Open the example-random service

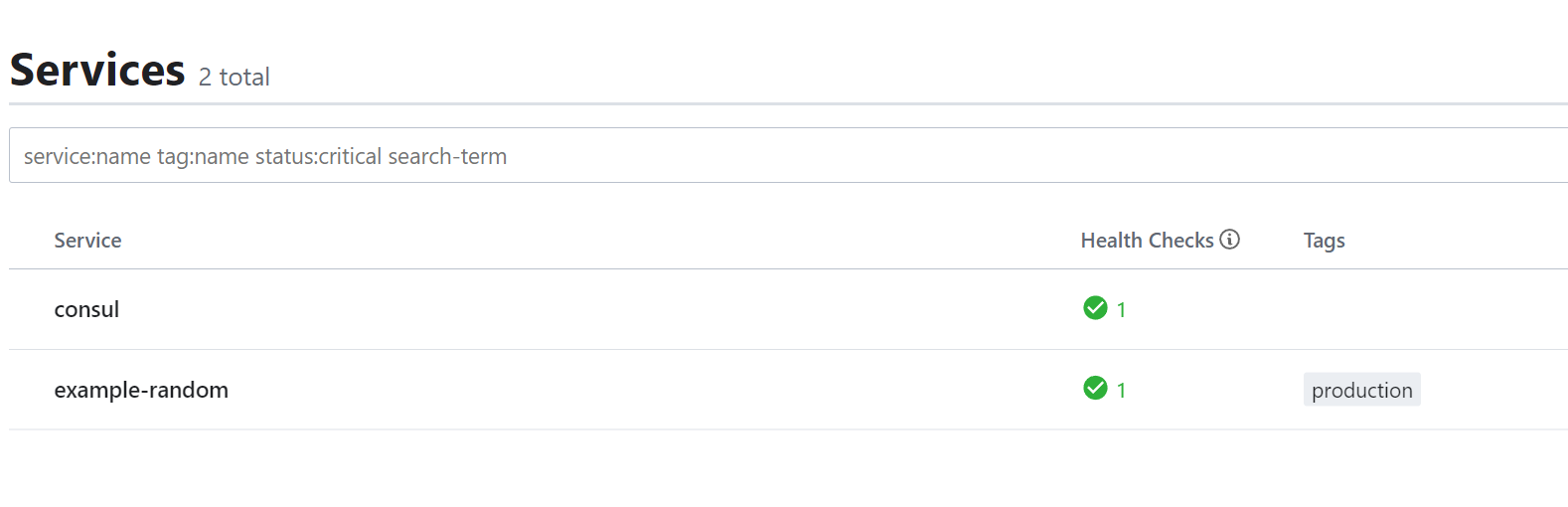141,390
